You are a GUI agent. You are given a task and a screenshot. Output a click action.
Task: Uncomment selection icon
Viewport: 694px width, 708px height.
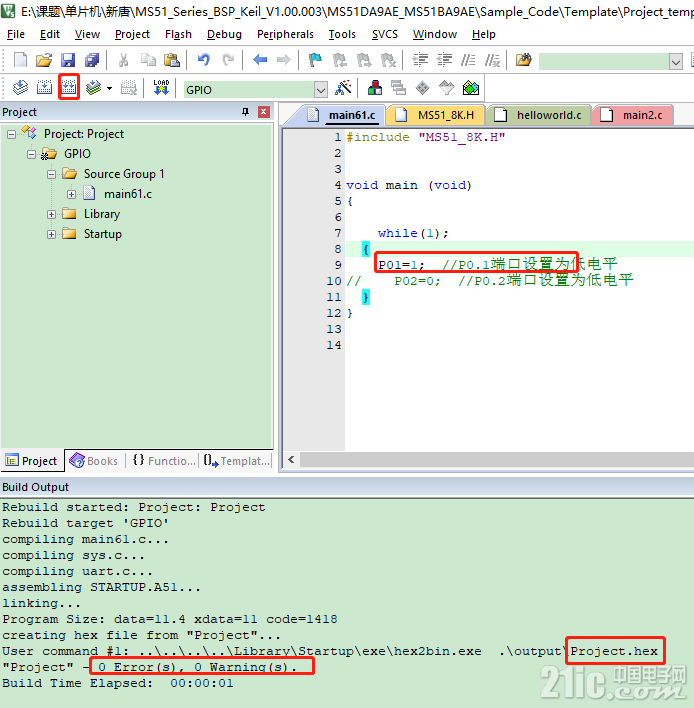(x=492, y=60)
